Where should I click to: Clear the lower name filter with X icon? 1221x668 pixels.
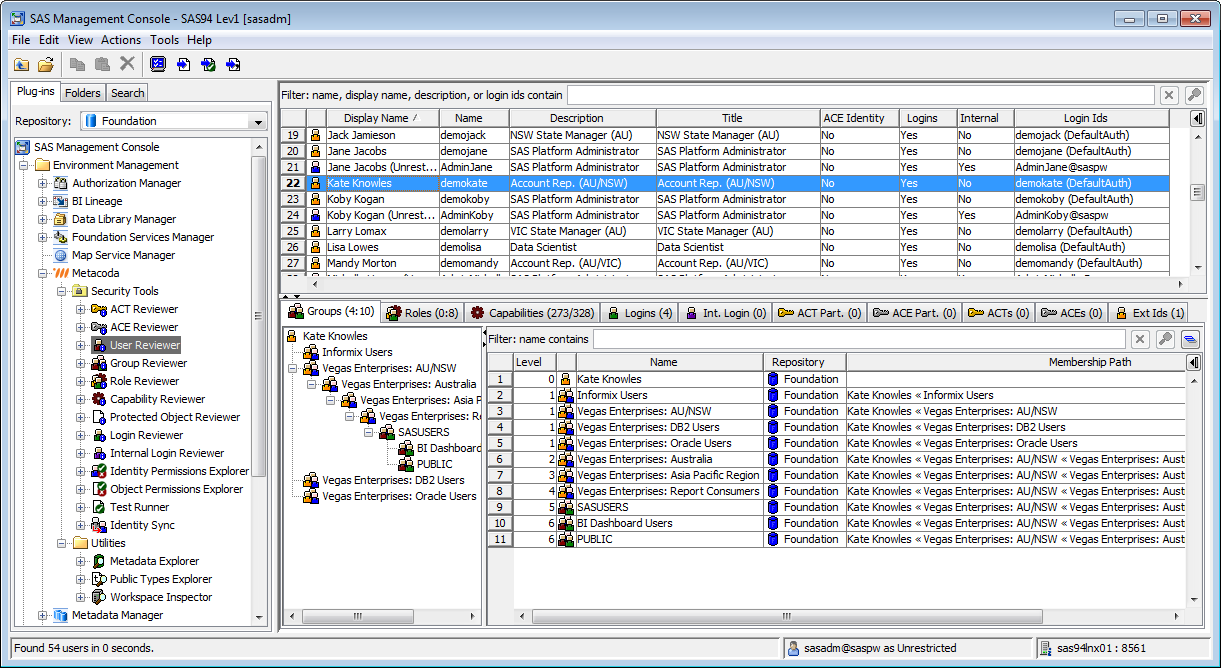pos(1140,339)
